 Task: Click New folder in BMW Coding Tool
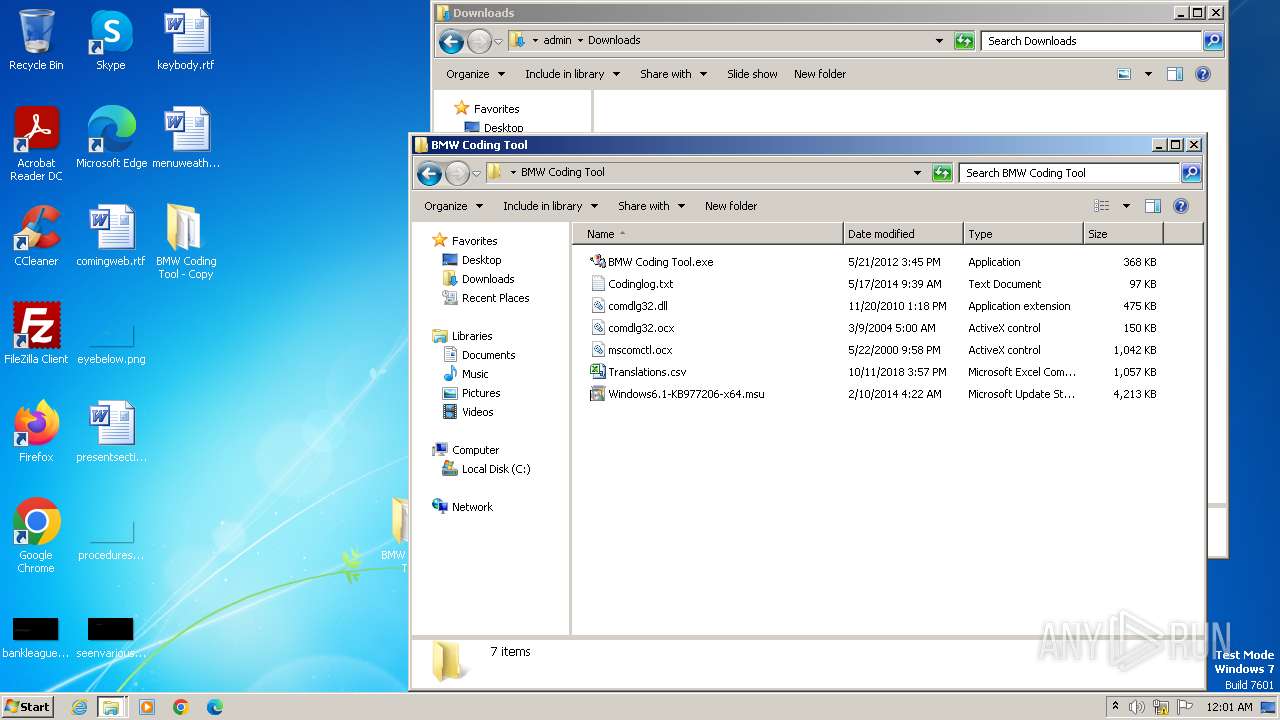pyautogui.click(x=731, y=206)
